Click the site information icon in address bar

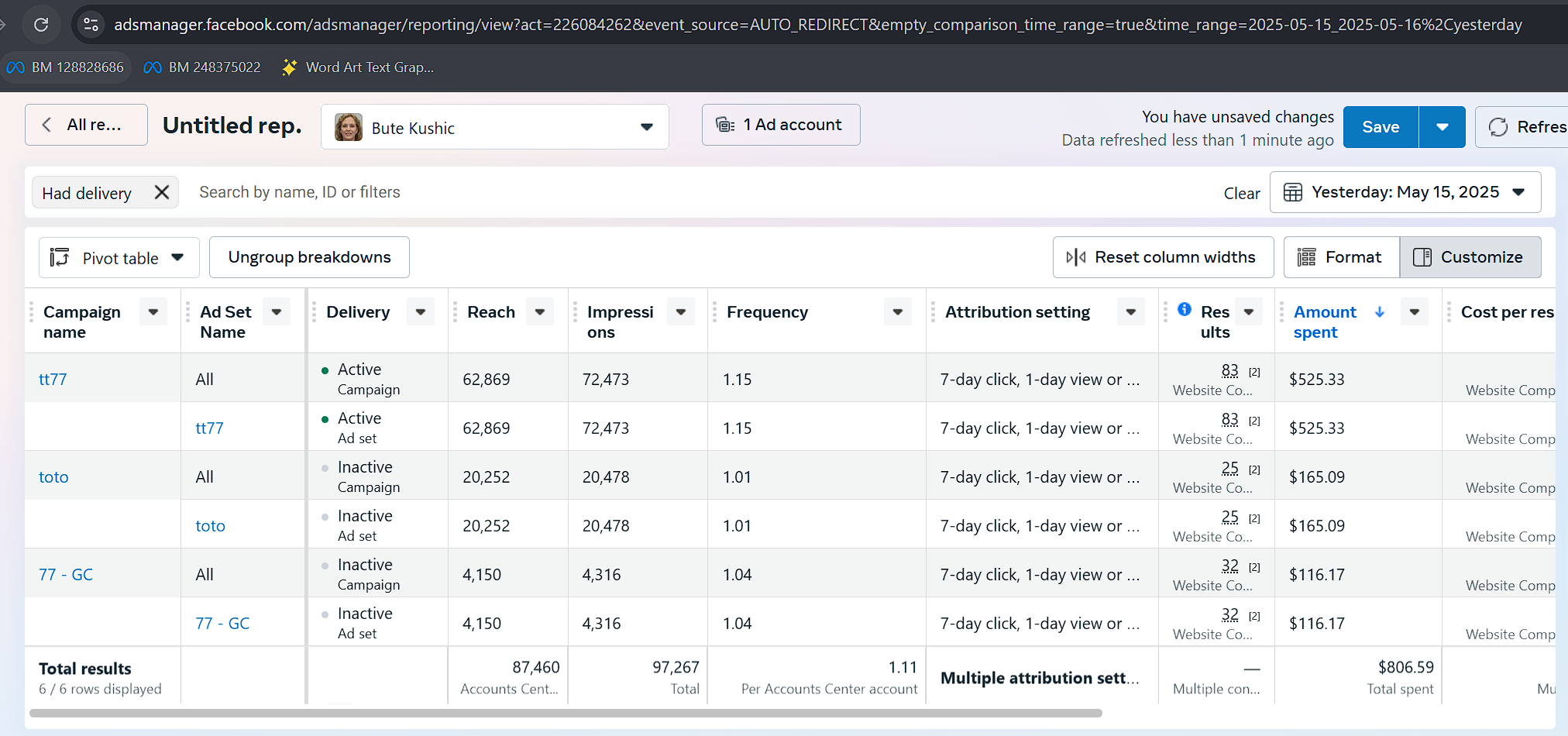[91, 25]
